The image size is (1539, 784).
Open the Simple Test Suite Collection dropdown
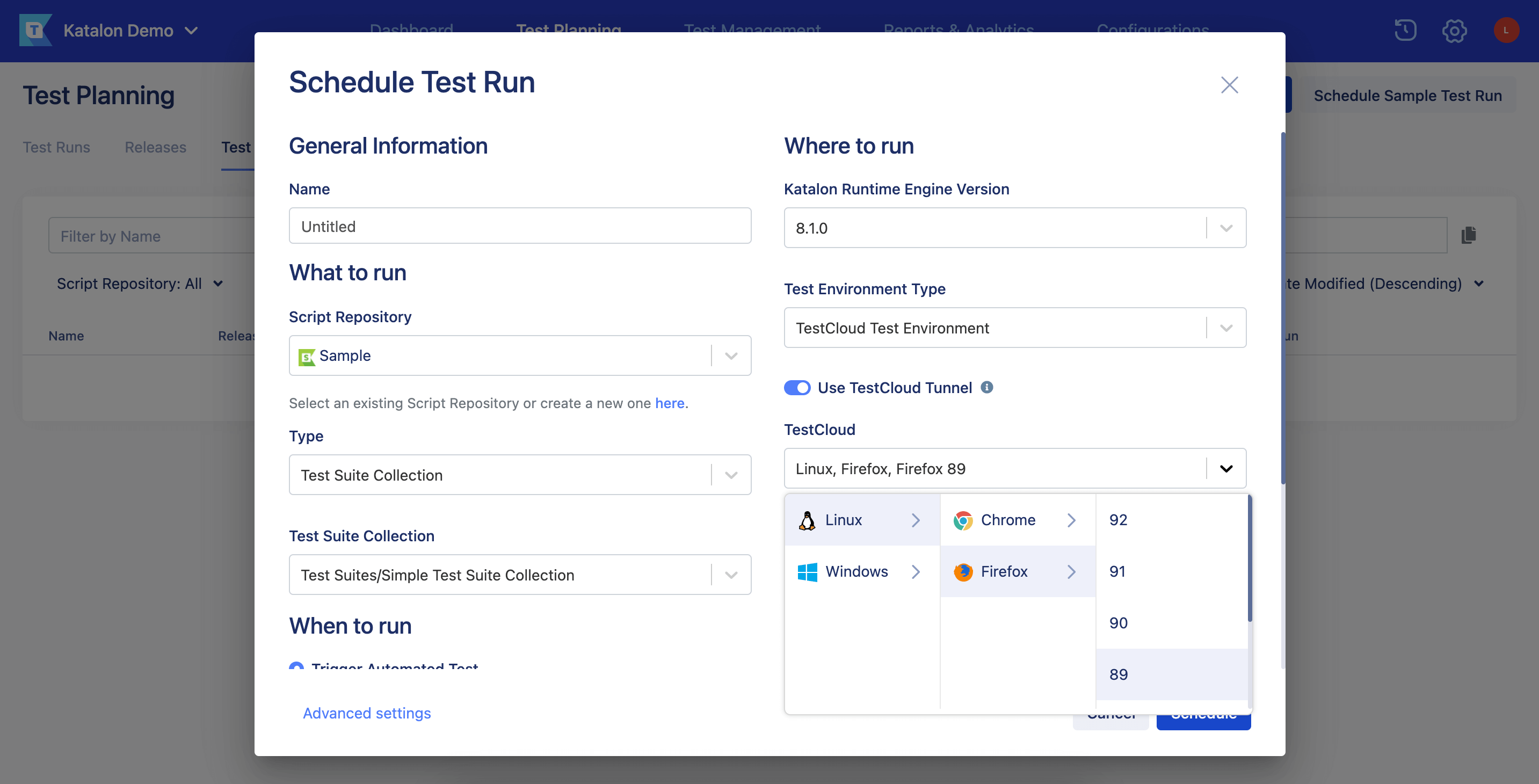click(x=520, y=575)
